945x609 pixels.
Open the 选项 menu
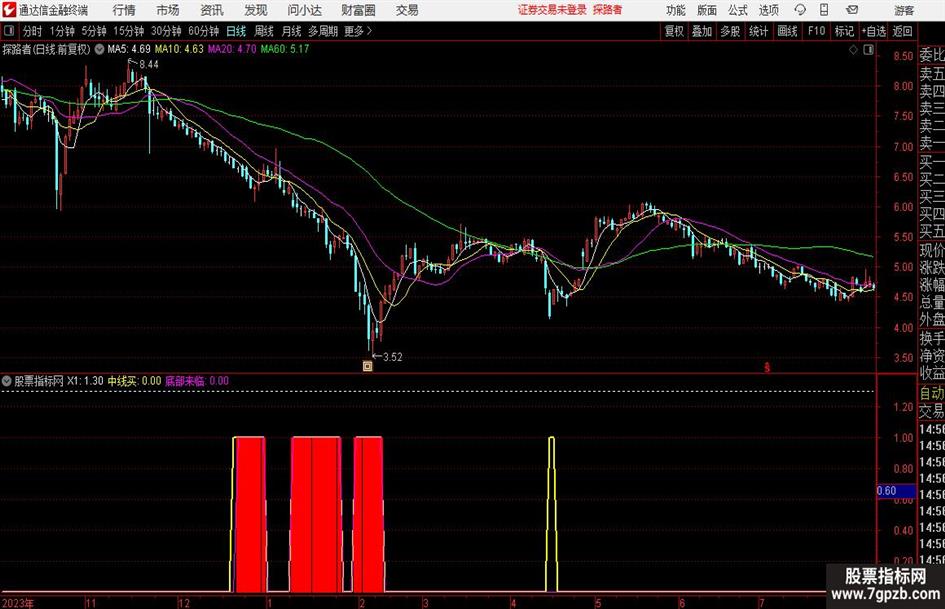tap(768, 10)
